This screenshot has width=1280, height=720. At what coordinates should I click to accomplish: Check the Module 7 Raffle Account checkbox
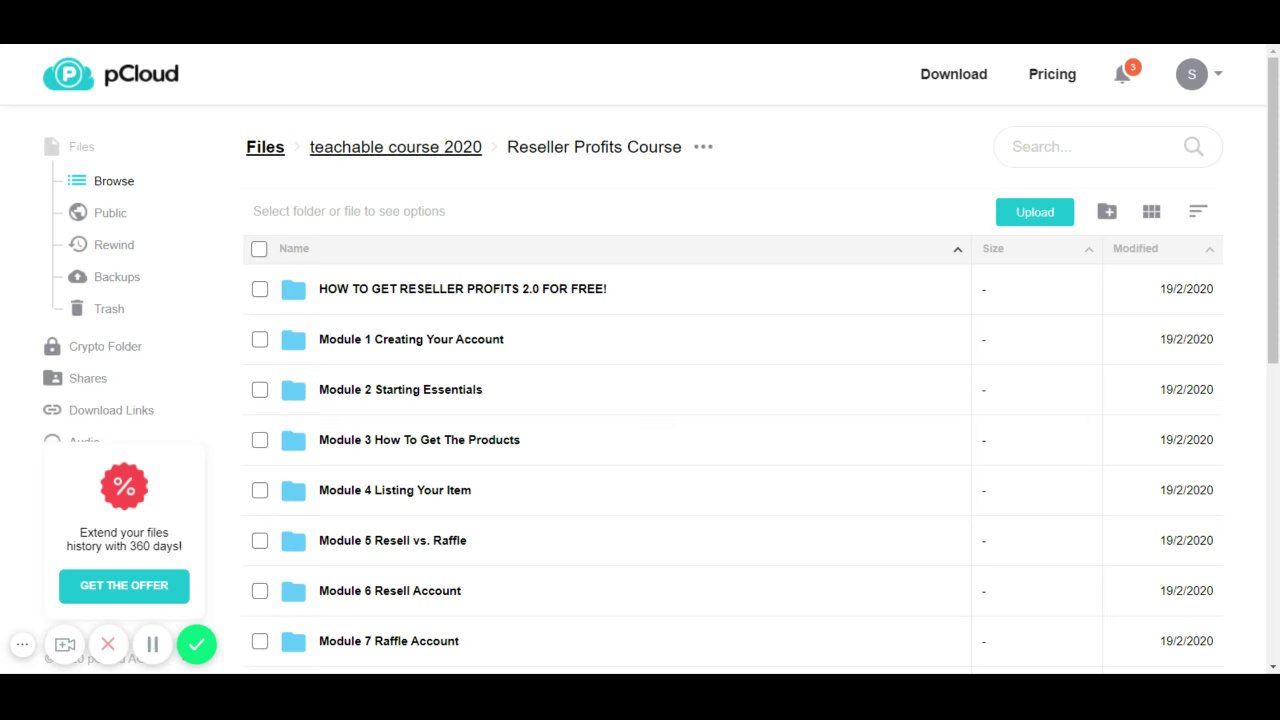point(260,641)
